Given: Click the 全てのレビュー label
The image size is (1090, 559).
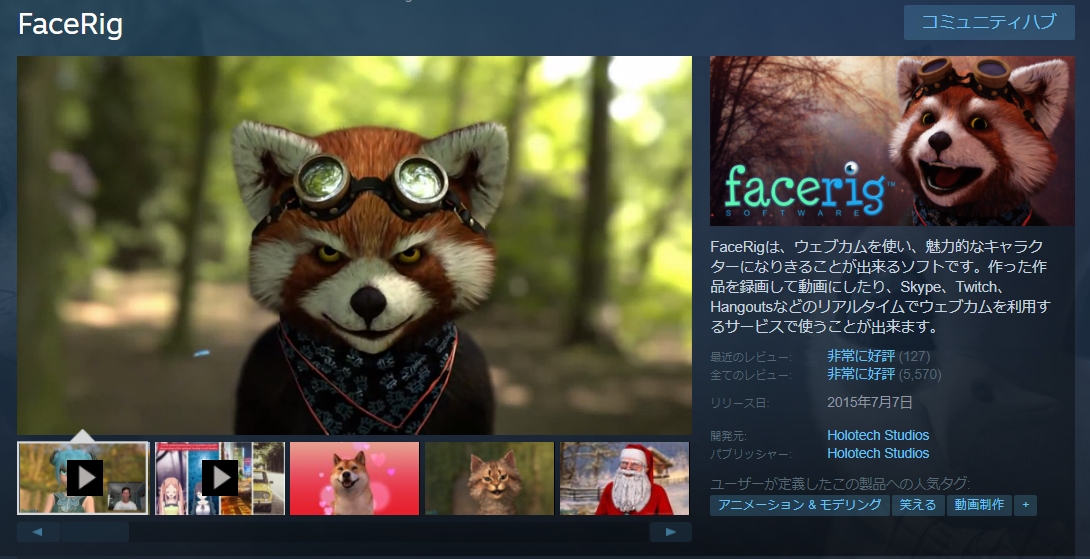Looking at the screenshot, I should (751, 375).
